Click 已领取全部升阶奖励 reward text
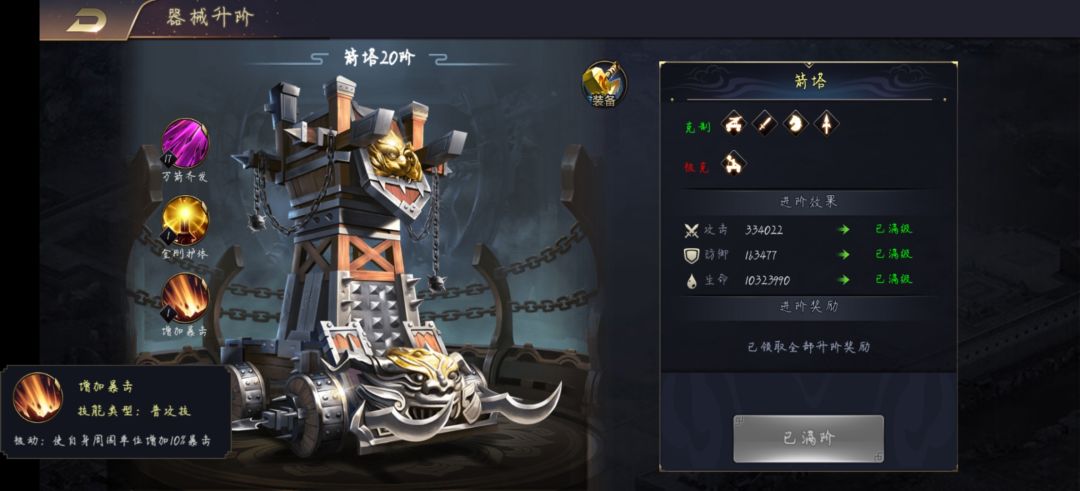1080x491 pixels. click(x=809, y=347)
